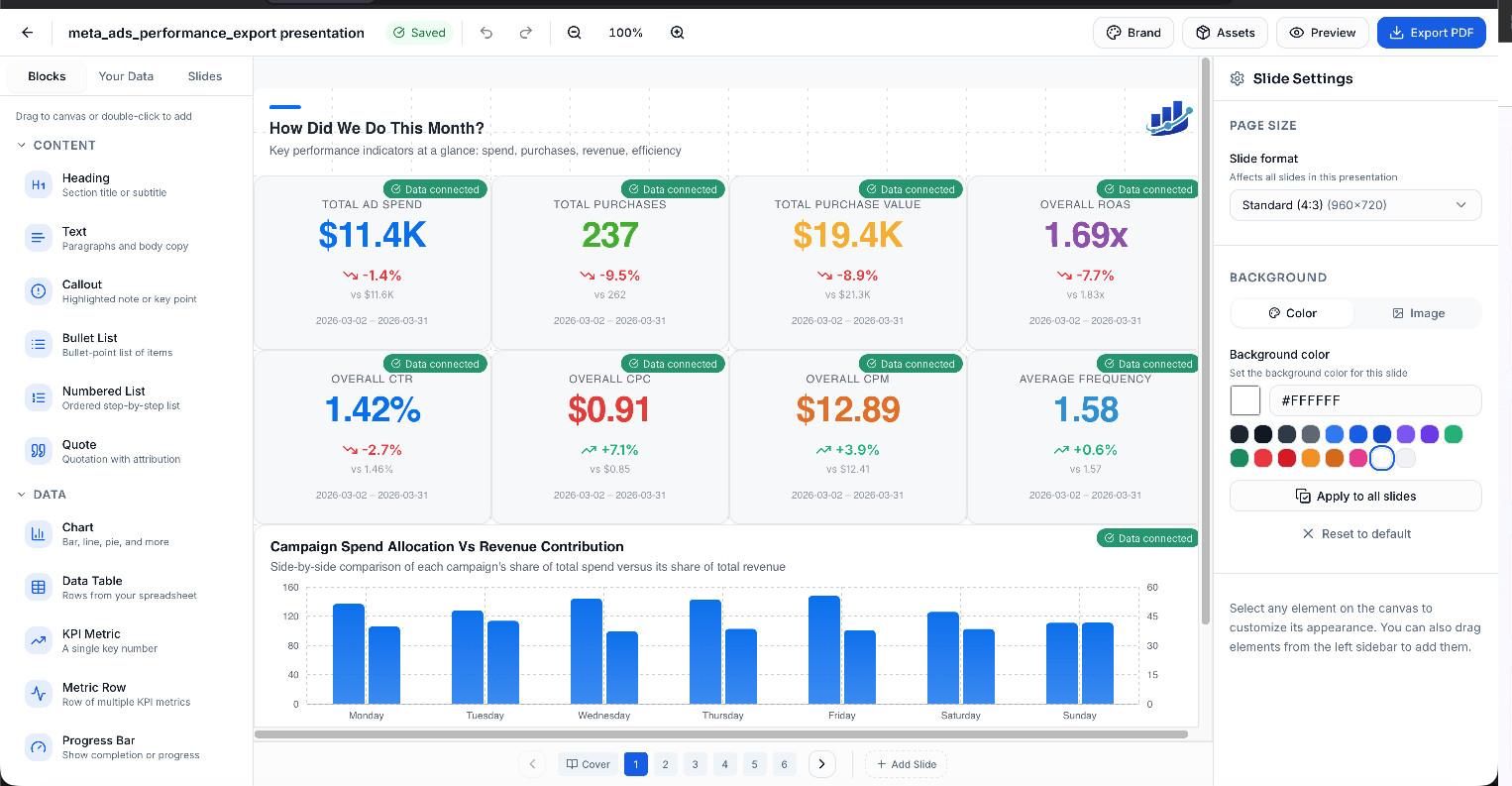Select the Progress Bar block icon
This screenshot has height=786, width=1512.
pyautogui.click(x=38, y=746)
